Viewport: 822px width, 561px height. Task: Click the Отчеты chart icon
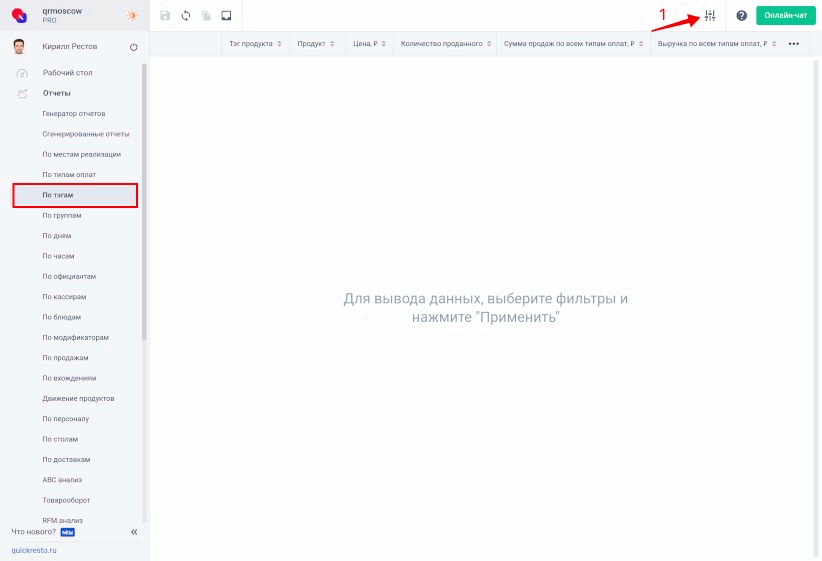point(22,93)
